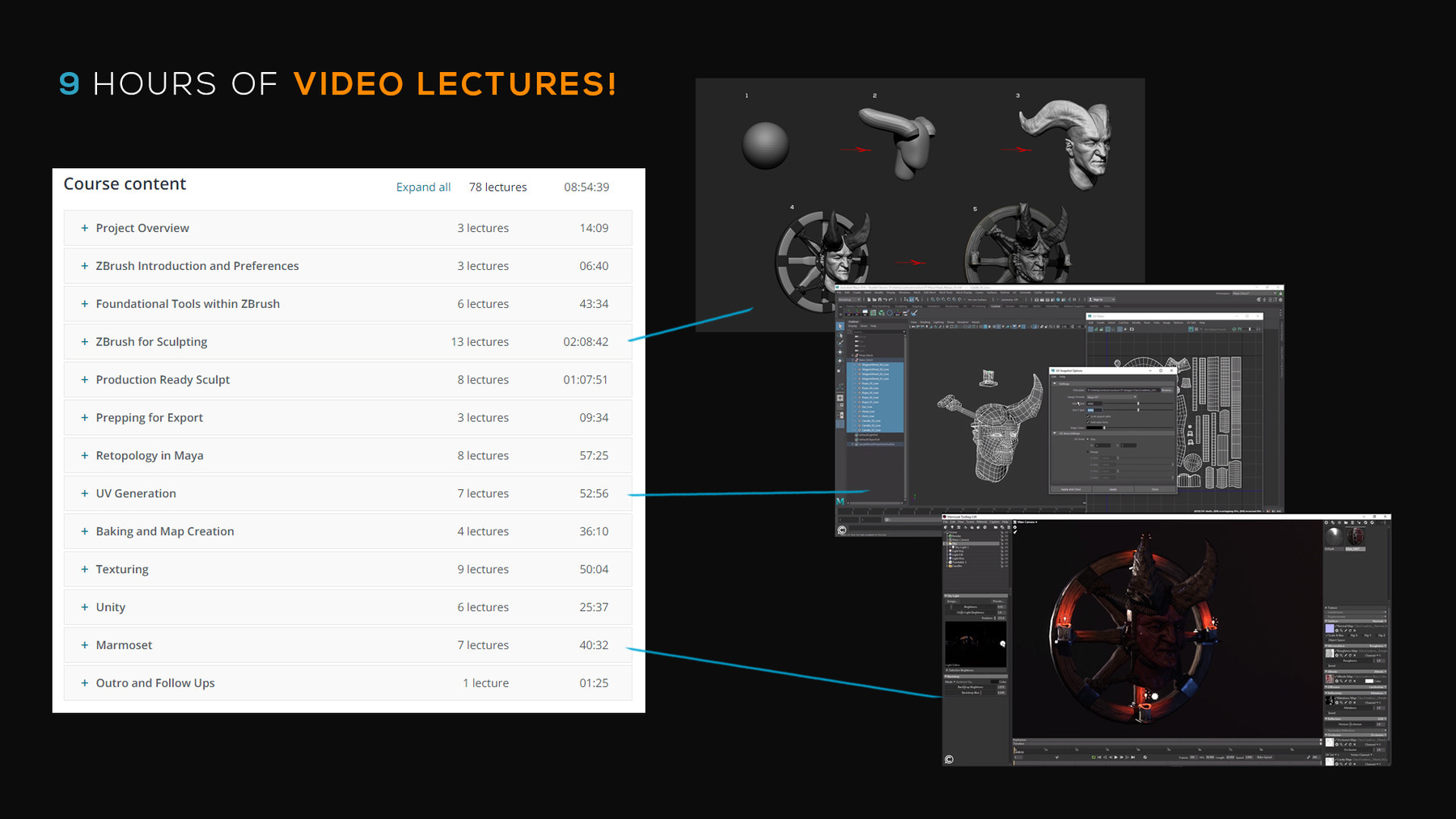Select the Scale tool in Maya's toolbox
This screenshot has width=1456, height=819.
point(840,370)
